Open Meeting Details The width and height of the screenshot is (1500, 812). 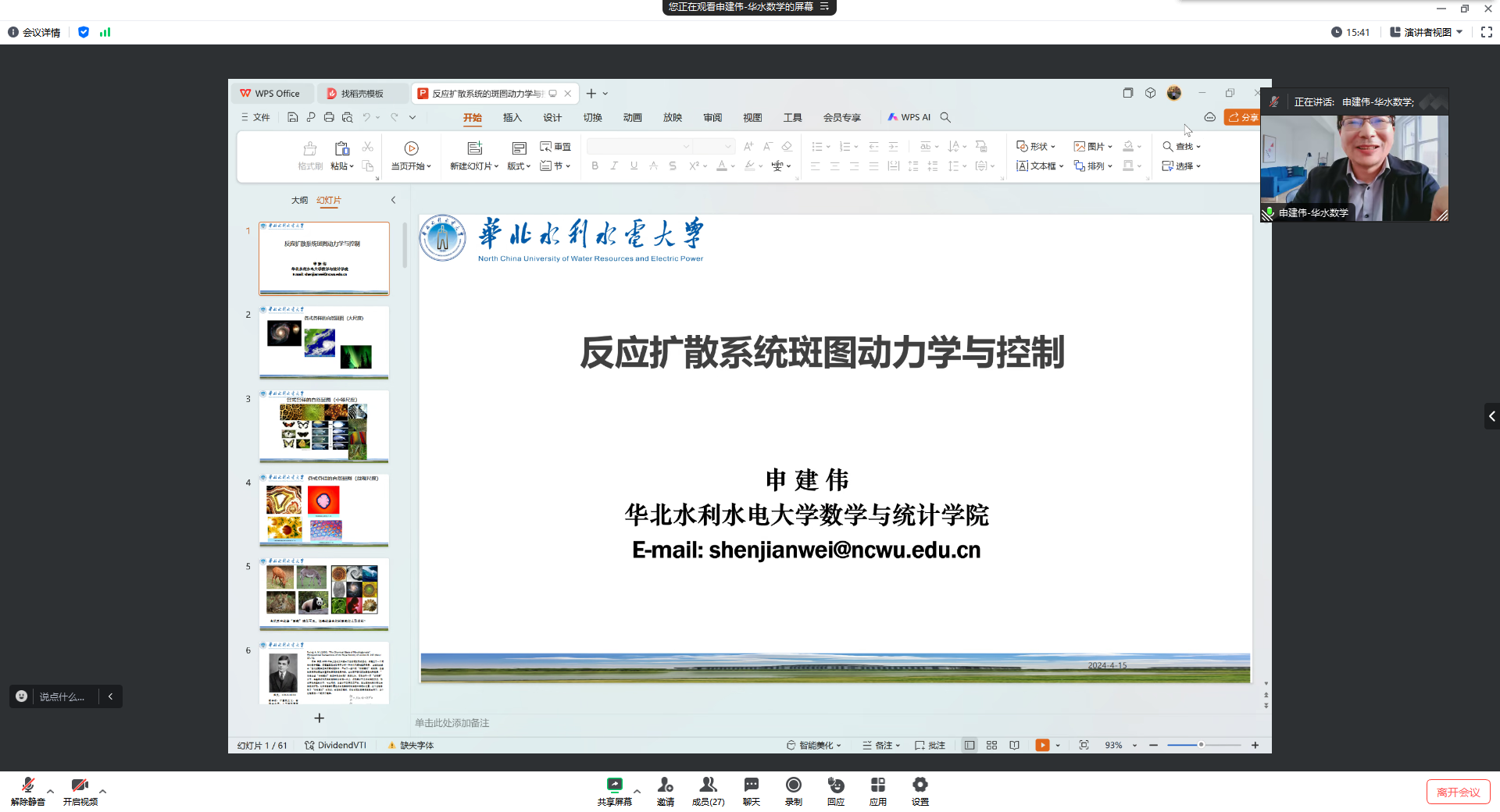(x=34, y=32)
